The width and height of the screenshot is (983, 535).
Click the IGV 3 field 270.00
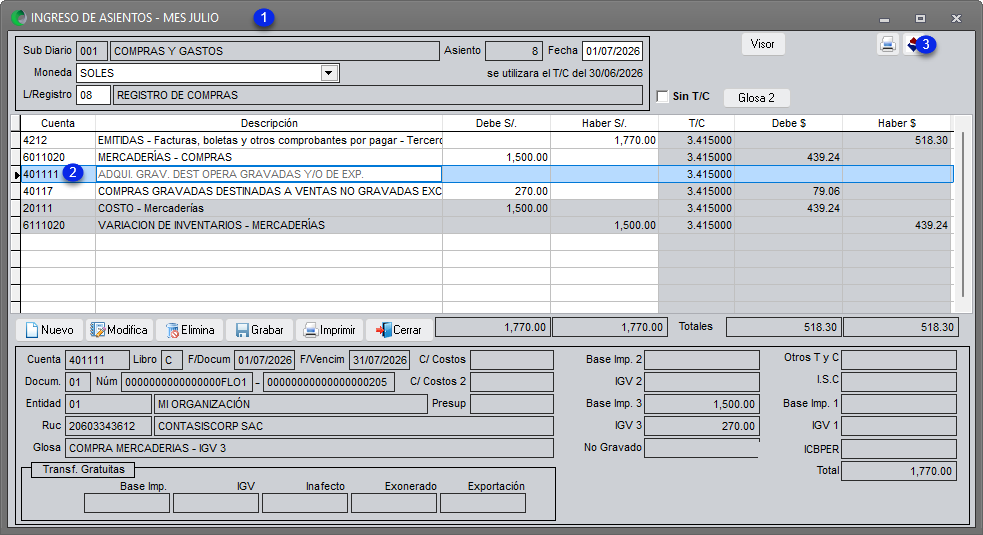pyautogui.click(x=702, y=426)
